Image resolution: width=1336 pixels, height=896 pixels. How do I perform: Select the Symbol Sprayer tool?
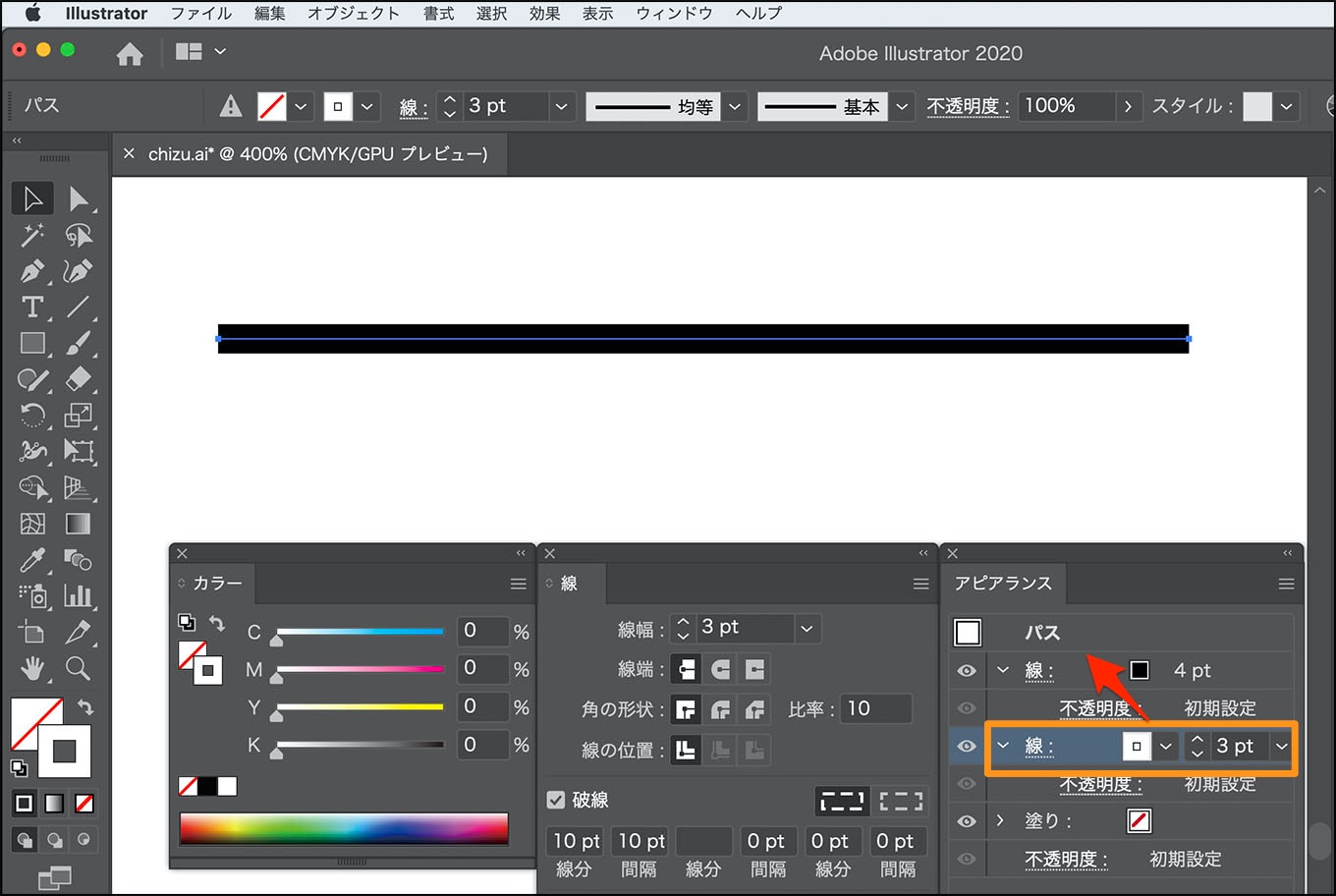(32, 595)
